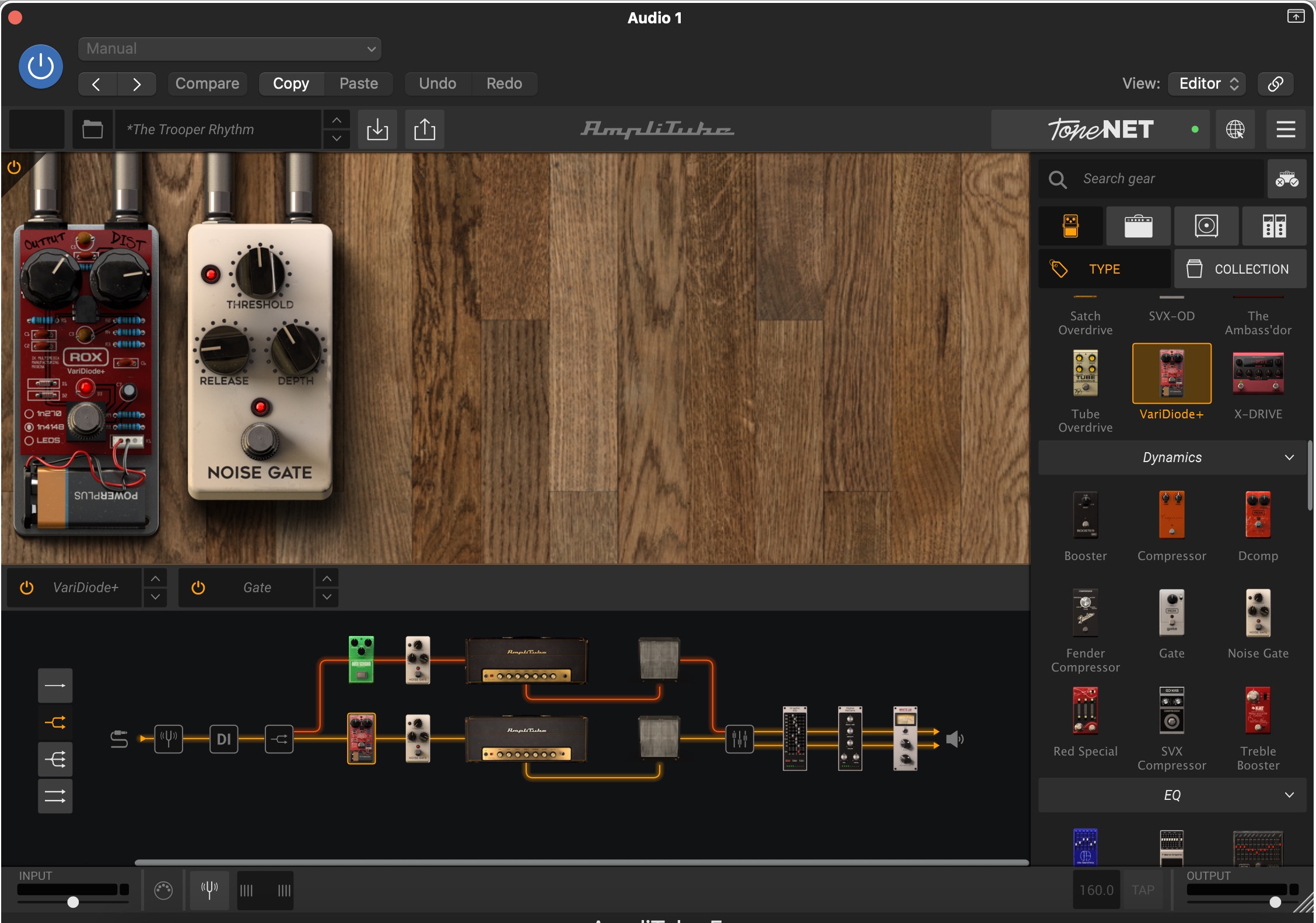Click The Trooper Rhythm preset name
Viewport: 1316px width, 923px height.
(218, 129)
